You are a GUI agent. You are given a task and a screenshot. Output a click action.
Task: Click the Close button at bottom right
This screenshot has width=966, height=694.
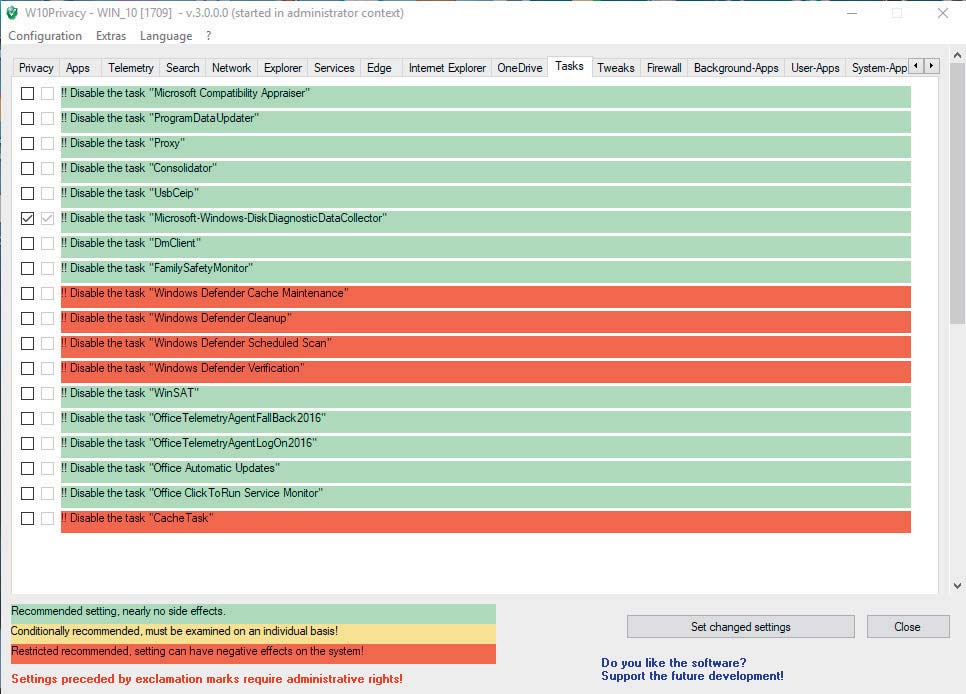907,627
